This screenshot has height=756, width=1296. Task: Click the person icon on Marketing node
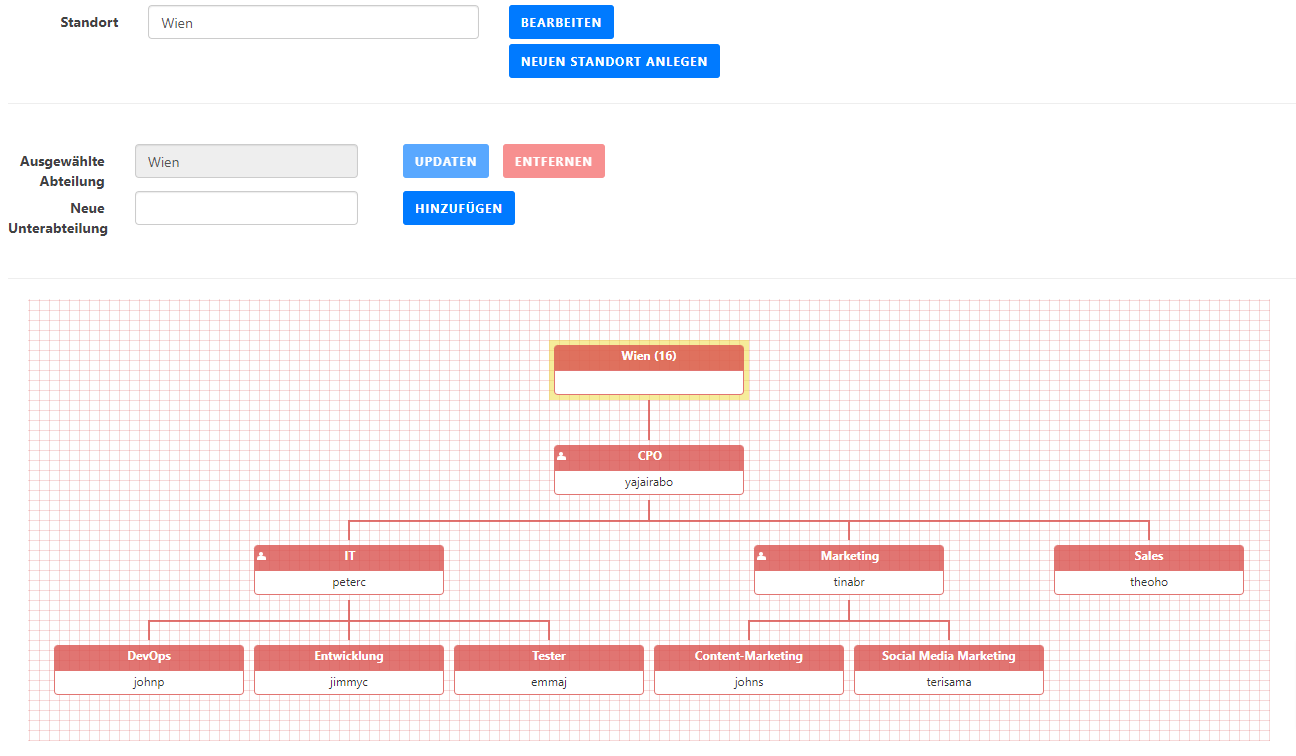[762, 556]
